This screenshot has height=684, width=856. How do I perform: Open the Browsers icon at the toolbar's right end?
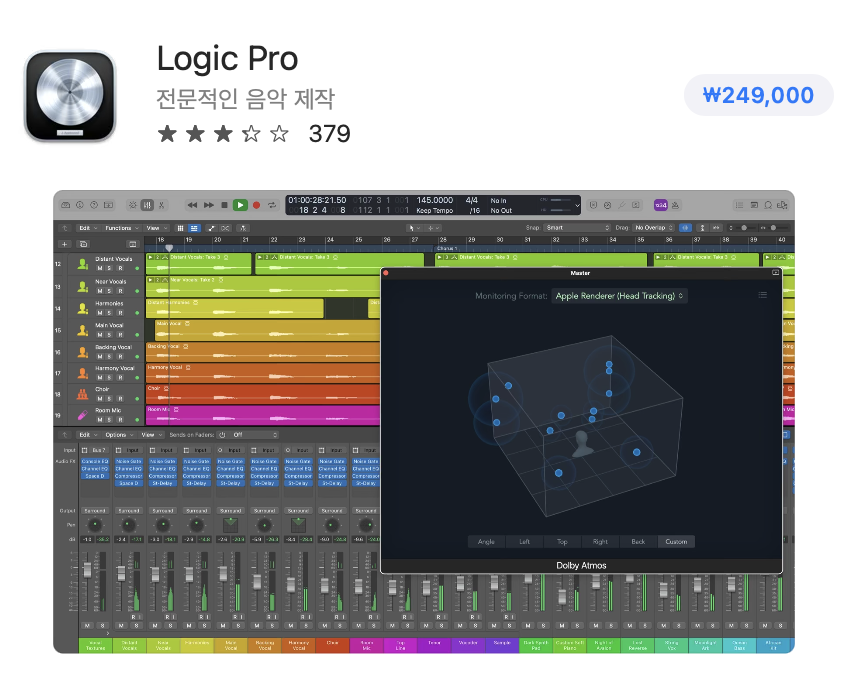pos(782,205)
